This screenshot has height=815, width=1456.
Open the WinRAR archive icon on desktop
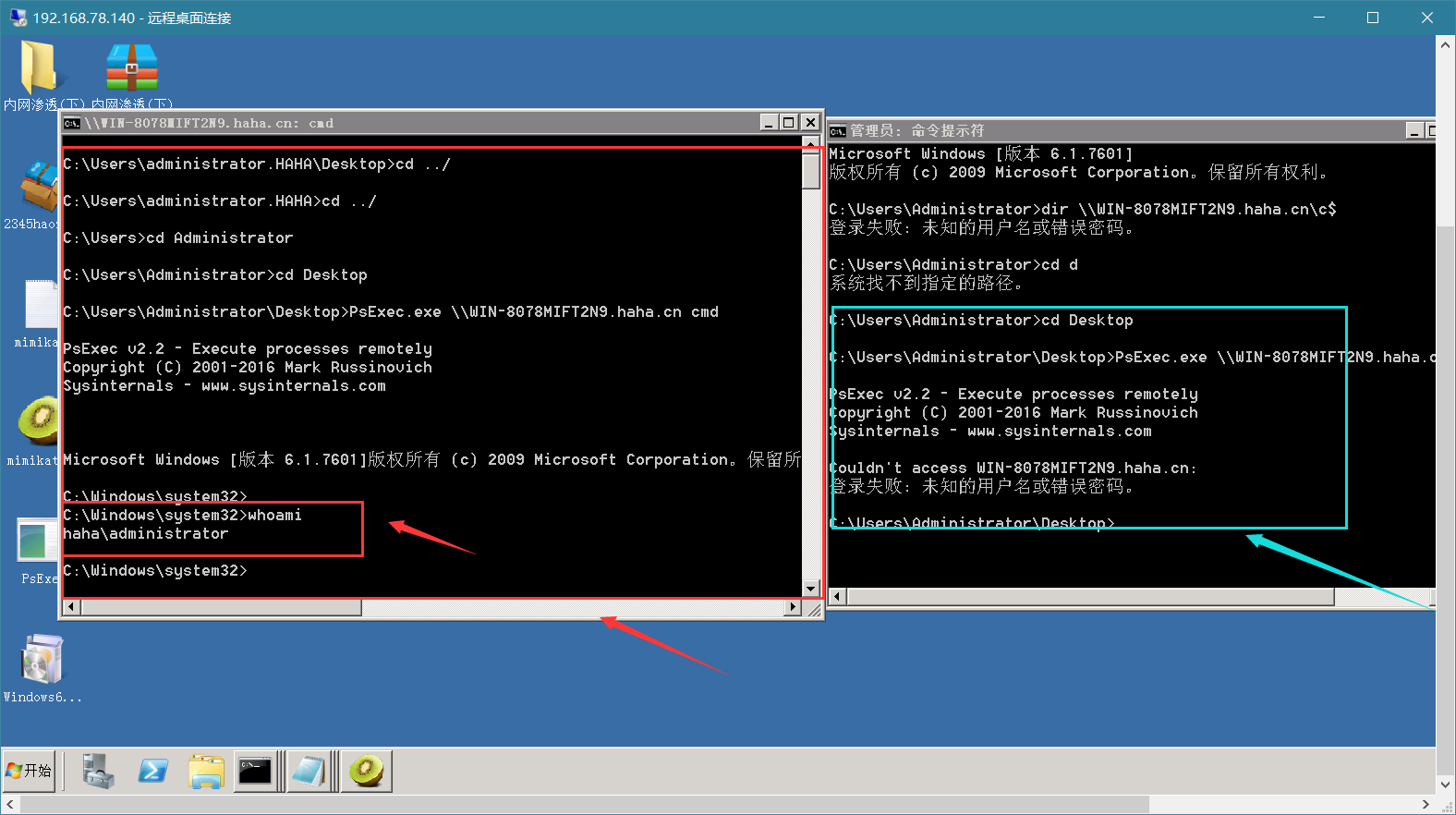coord(131,67)
